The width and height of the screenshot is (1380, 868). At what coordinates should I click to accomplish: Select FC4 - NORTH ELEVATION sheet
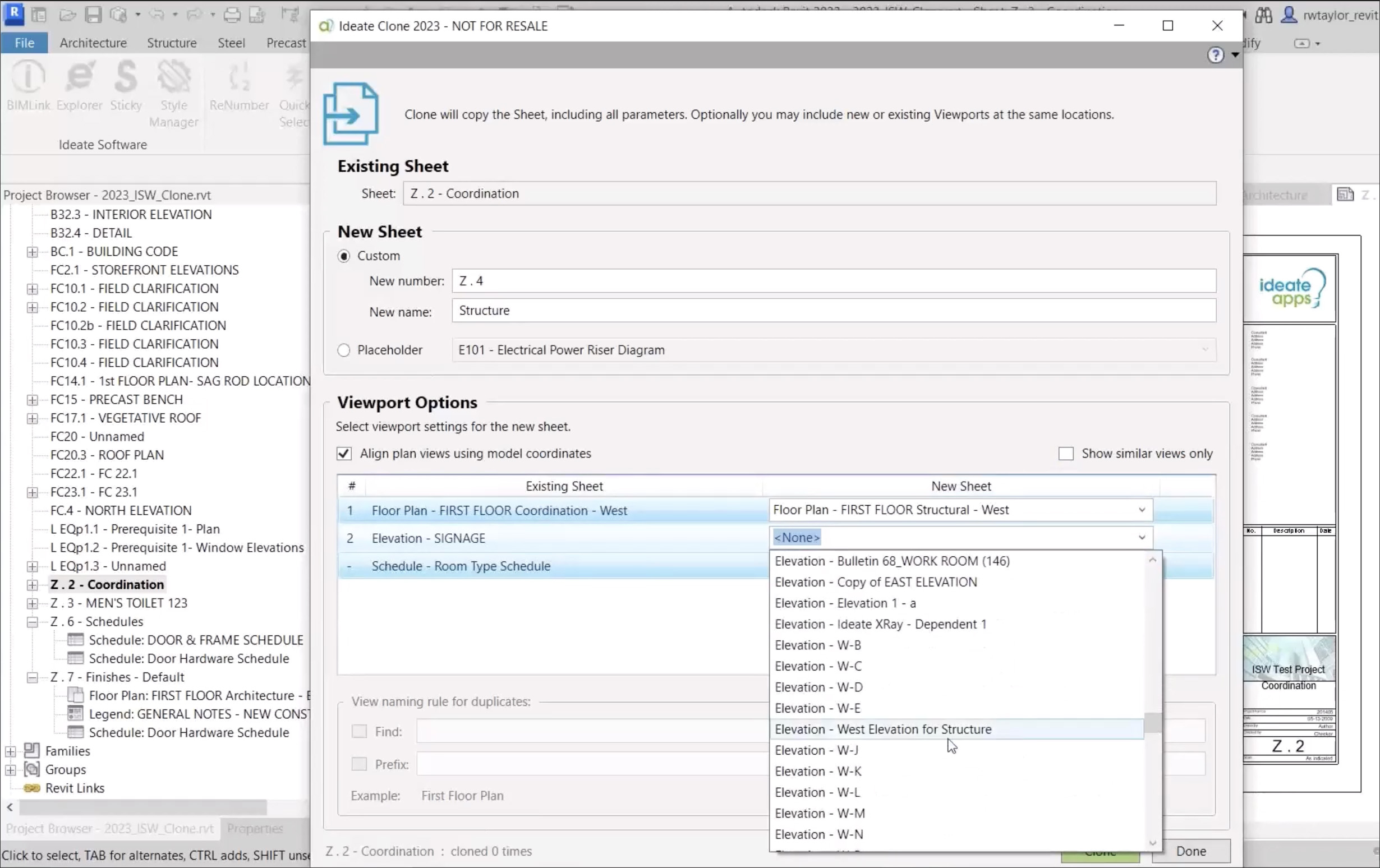121,510
